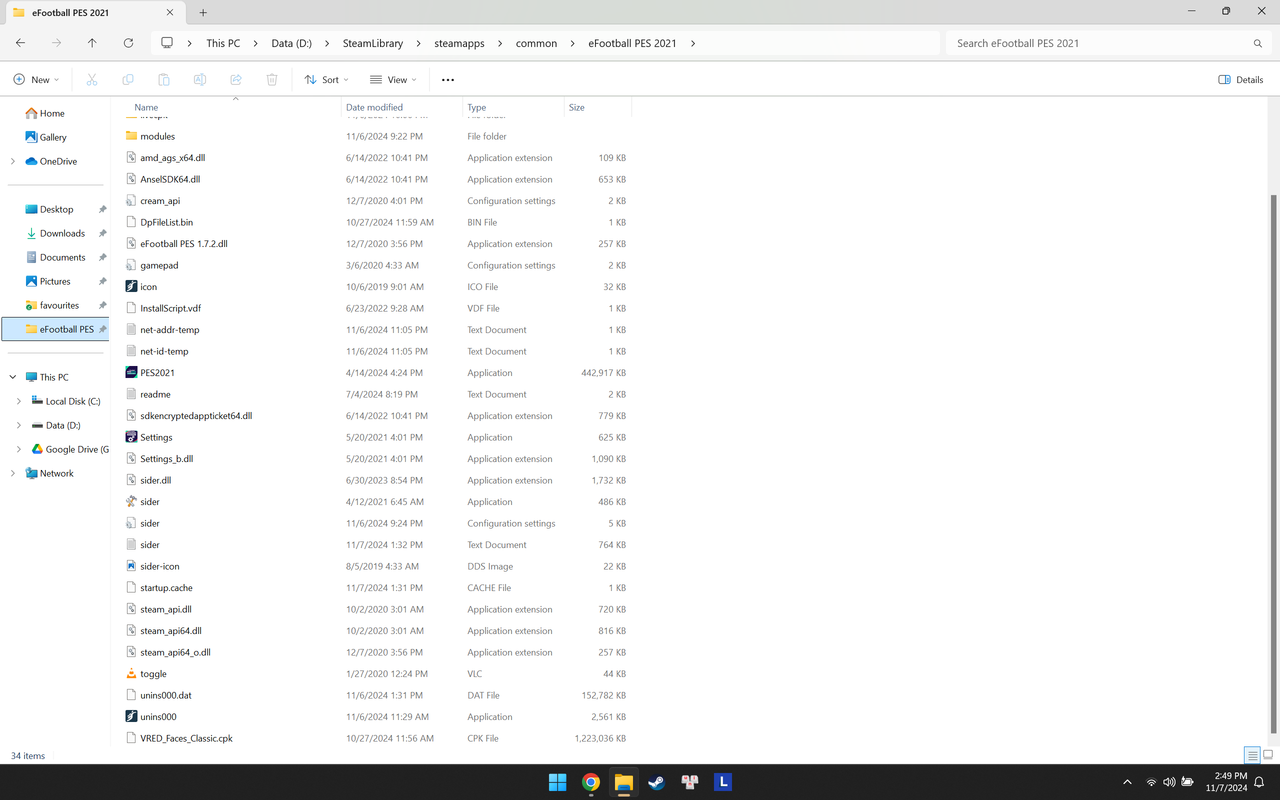Viewport: 1280px width, 800px height.
Task: Click the Back navigation button
Action: point(20,43)
